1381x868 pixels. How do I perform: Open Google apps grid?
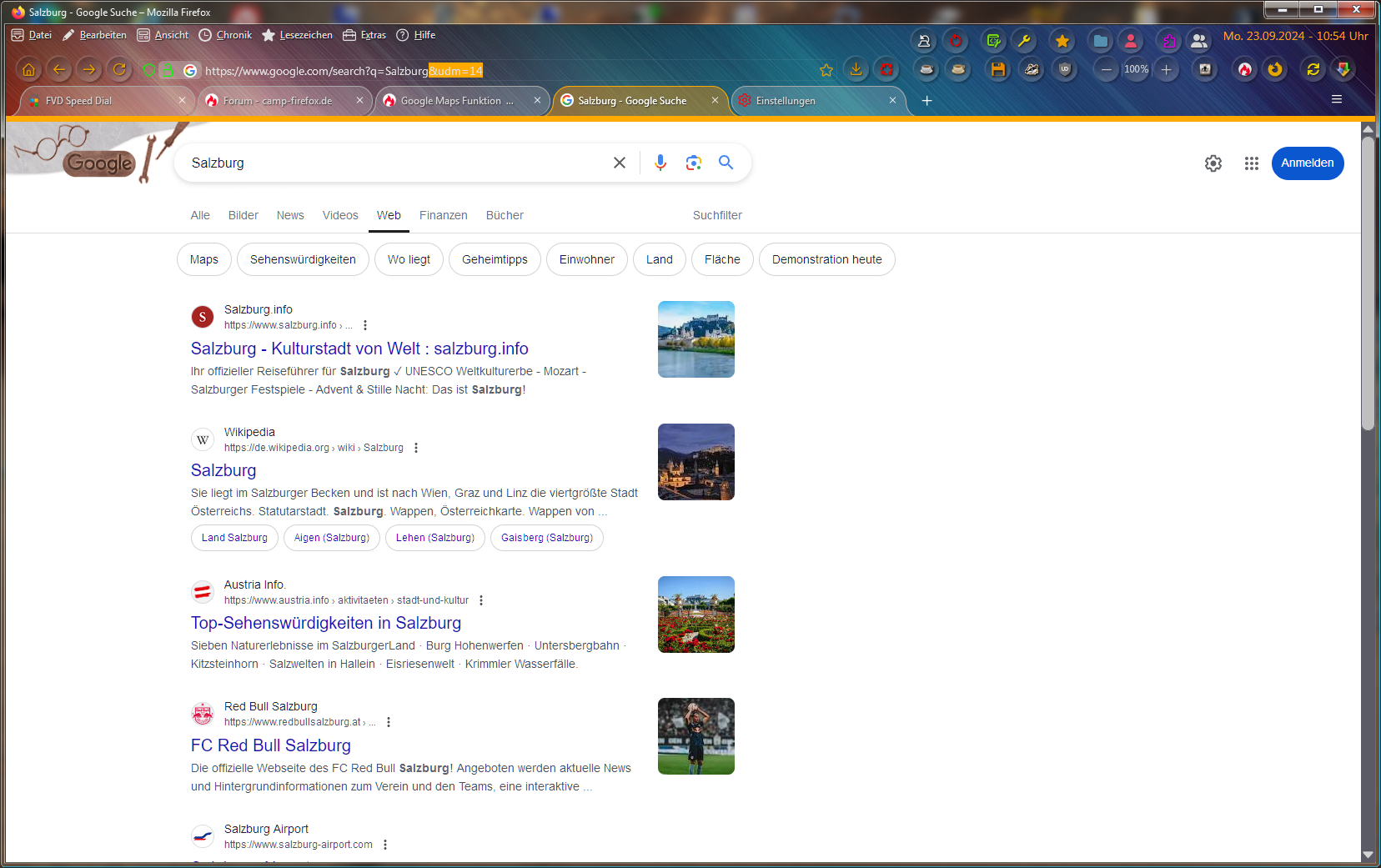coord(1251,163)
